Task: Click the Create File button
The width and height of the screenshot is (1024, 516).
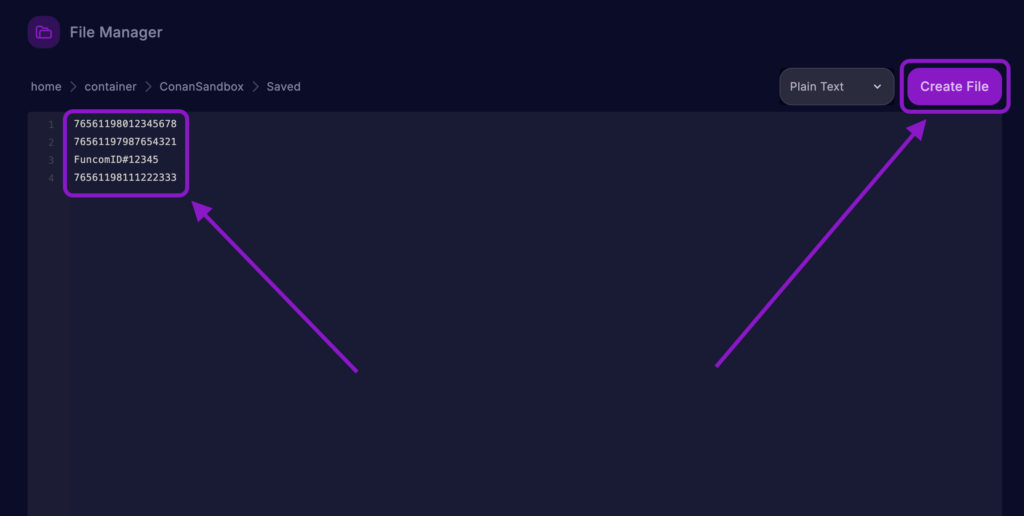Action: point(954,86)
